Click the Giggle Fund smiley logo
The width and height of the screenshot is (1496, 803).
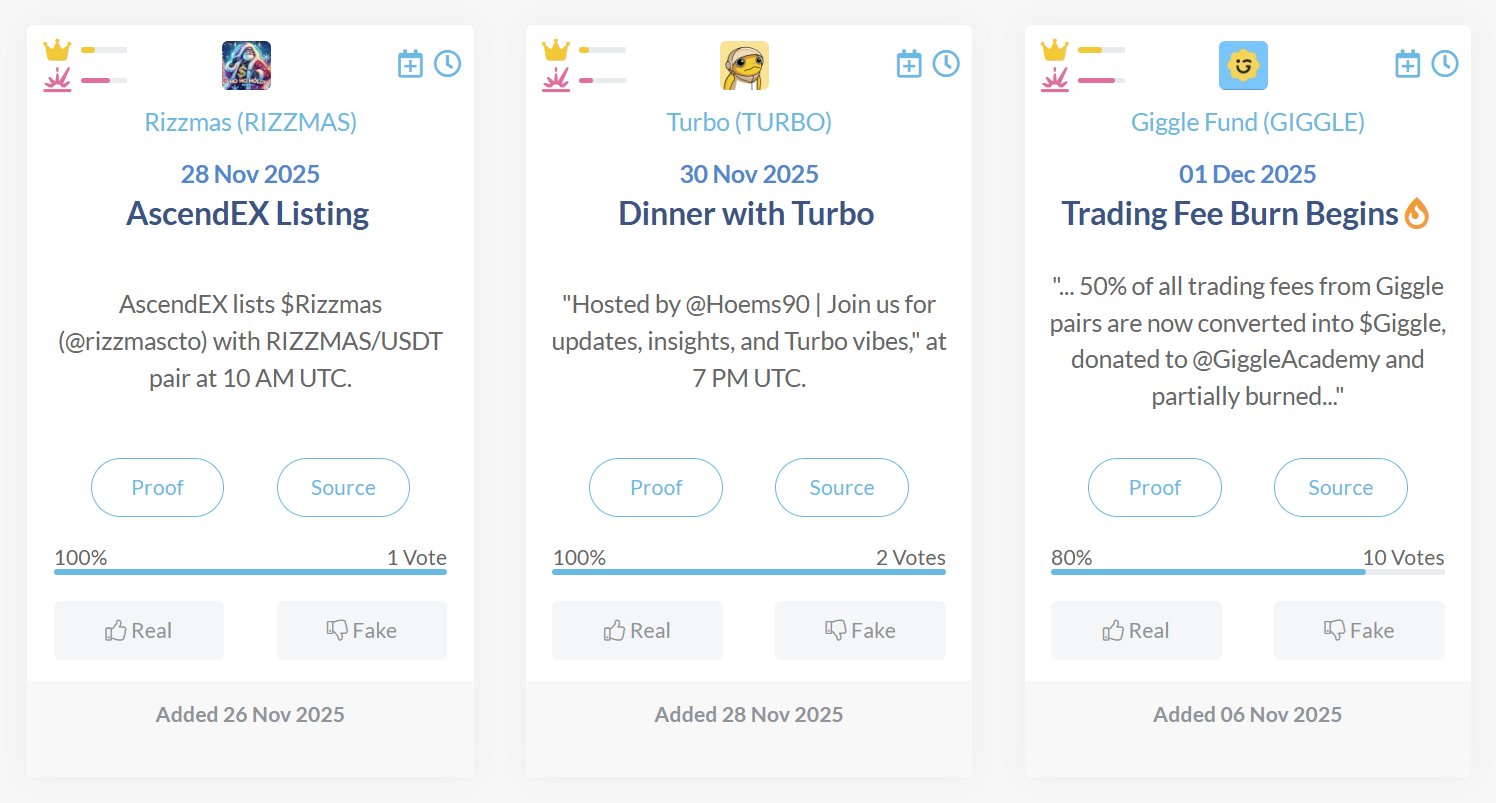click(x=1243, y=65)
